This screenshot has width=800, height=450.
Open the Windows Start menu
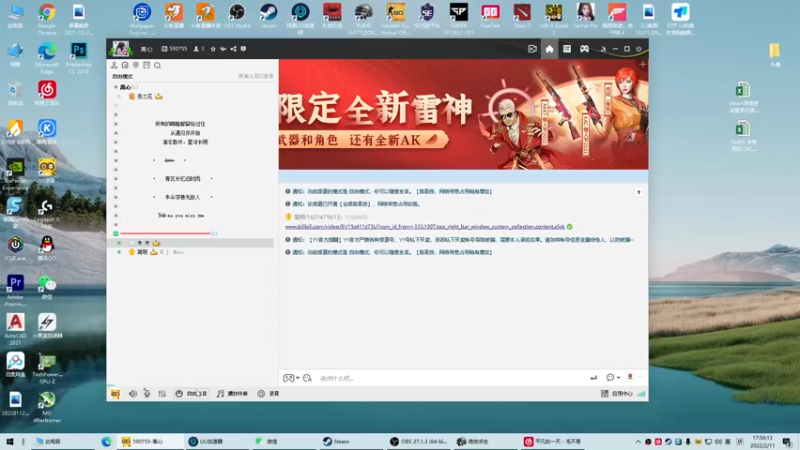(9, 441)
